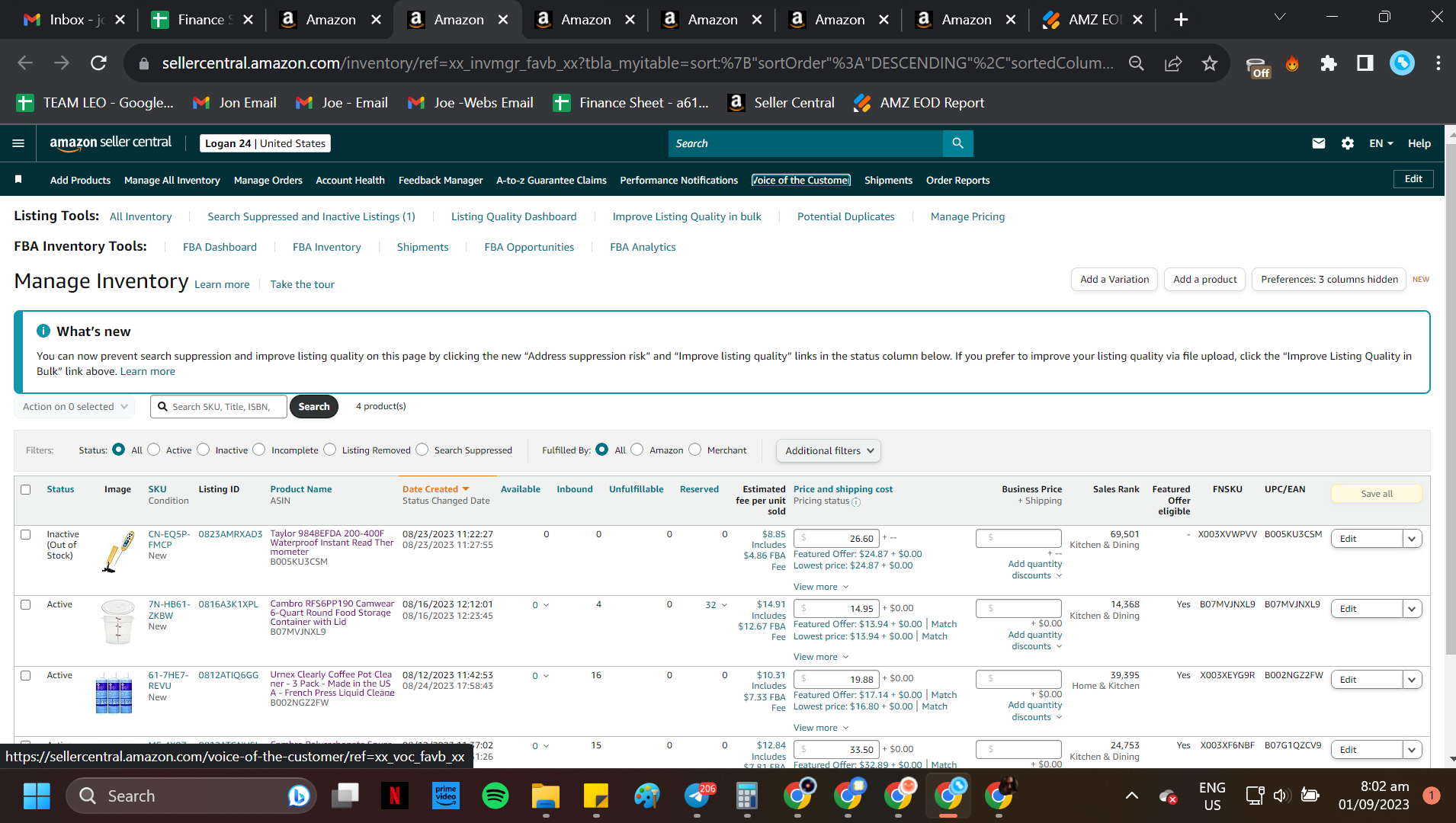Click the Match link beside Featured Offer $13.94
Screen dimensions: 1456x823
pos(944,624)
